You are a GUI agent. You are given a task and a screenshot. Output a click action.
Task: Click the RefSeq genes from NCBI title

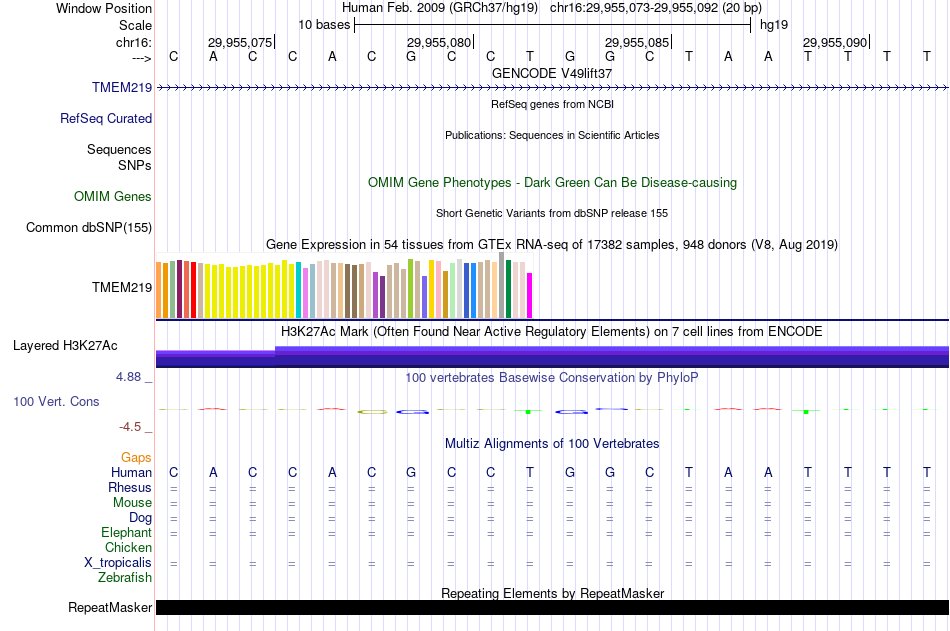click(x=552, y=104)
